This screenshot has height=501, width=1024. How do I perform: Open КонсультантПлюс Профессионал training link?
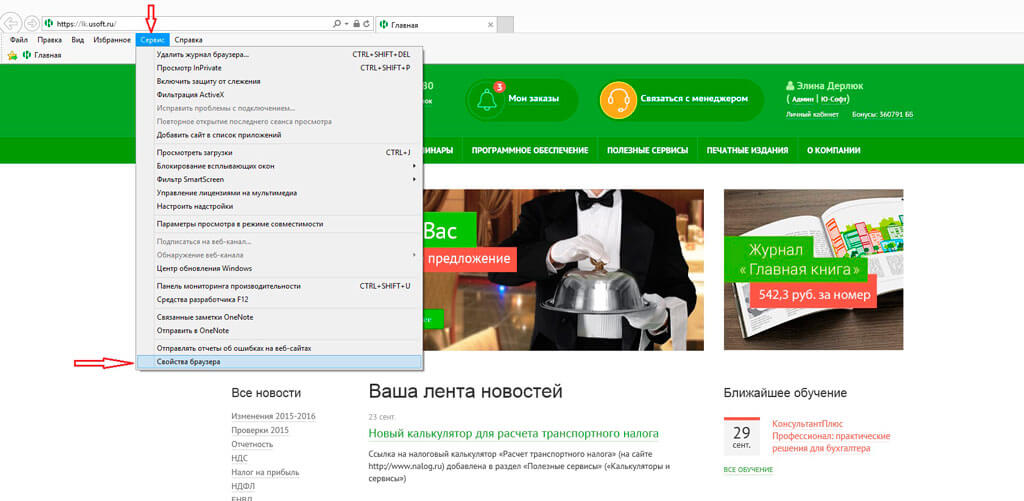pos(831,436)
